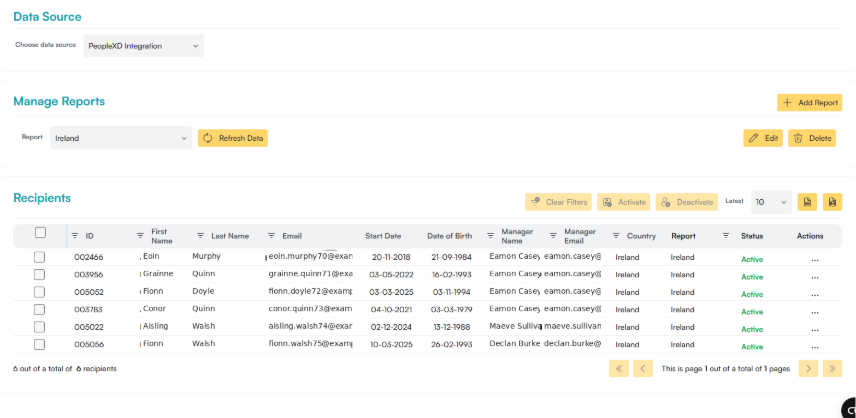Click Active status for ID 005056
Viewport: 856px width, 418px height.
coord(752,347)
